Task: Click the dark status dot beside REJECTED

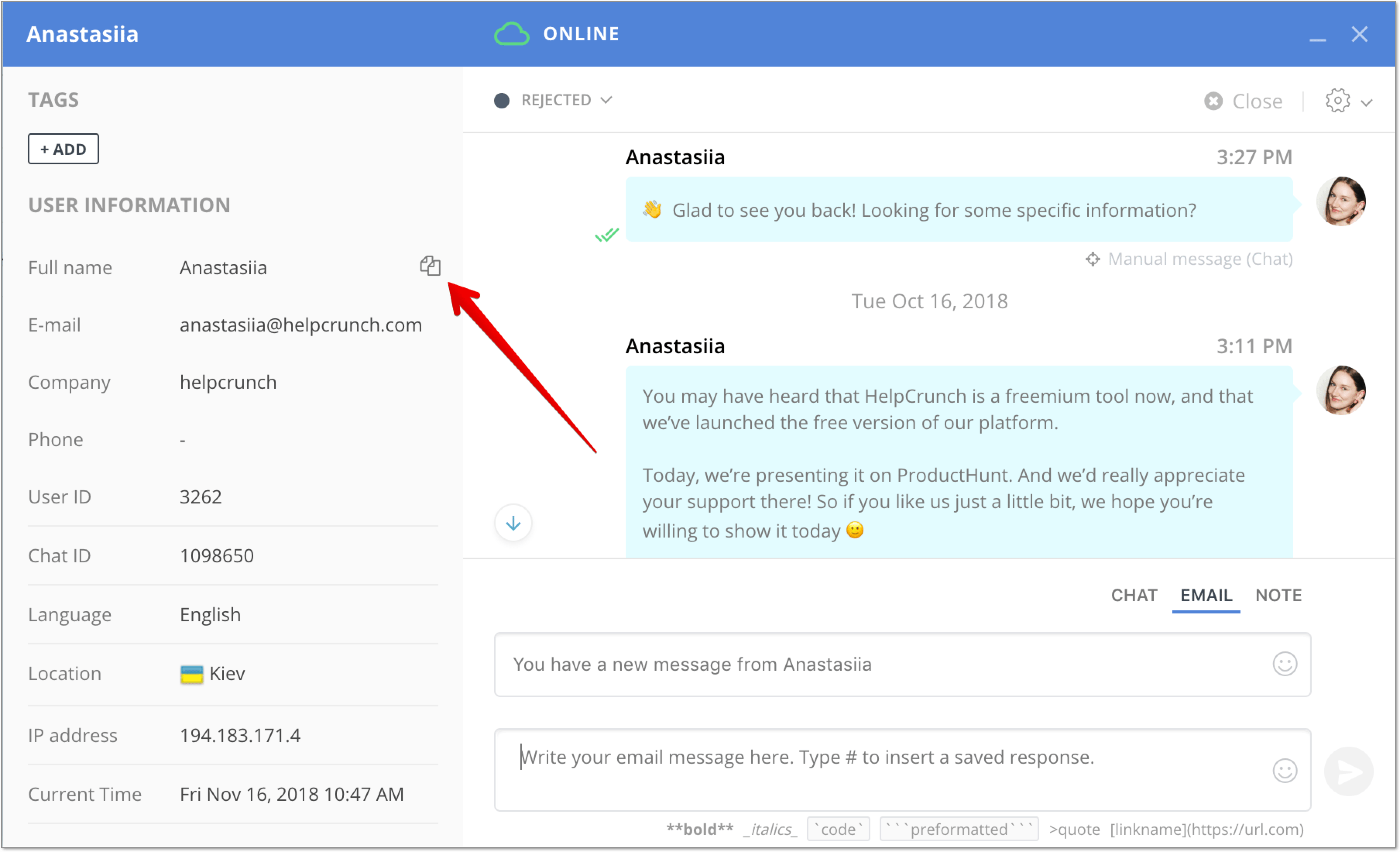Action: [x=501, y=101]
